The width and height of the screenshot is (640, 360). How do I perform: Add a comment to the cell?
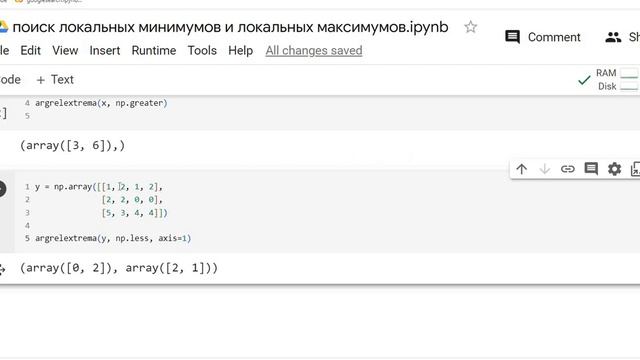point(591,169)
